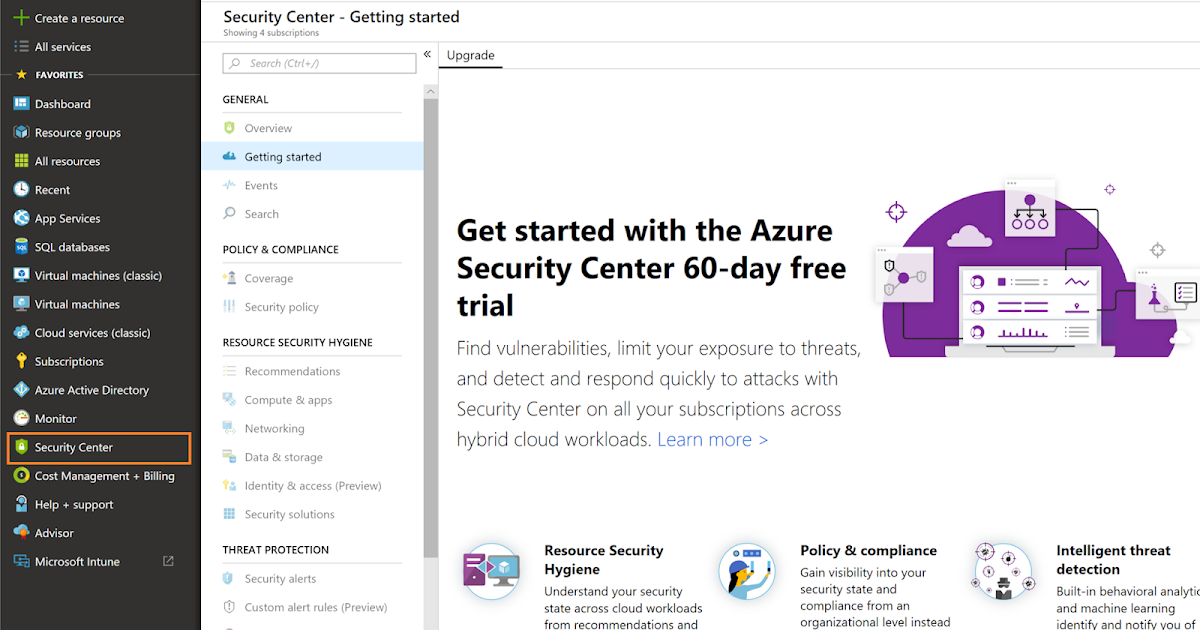View Recommendations under Resource Security Hygiene
This screenshot has width=1200, height=630.
point(290,371)
